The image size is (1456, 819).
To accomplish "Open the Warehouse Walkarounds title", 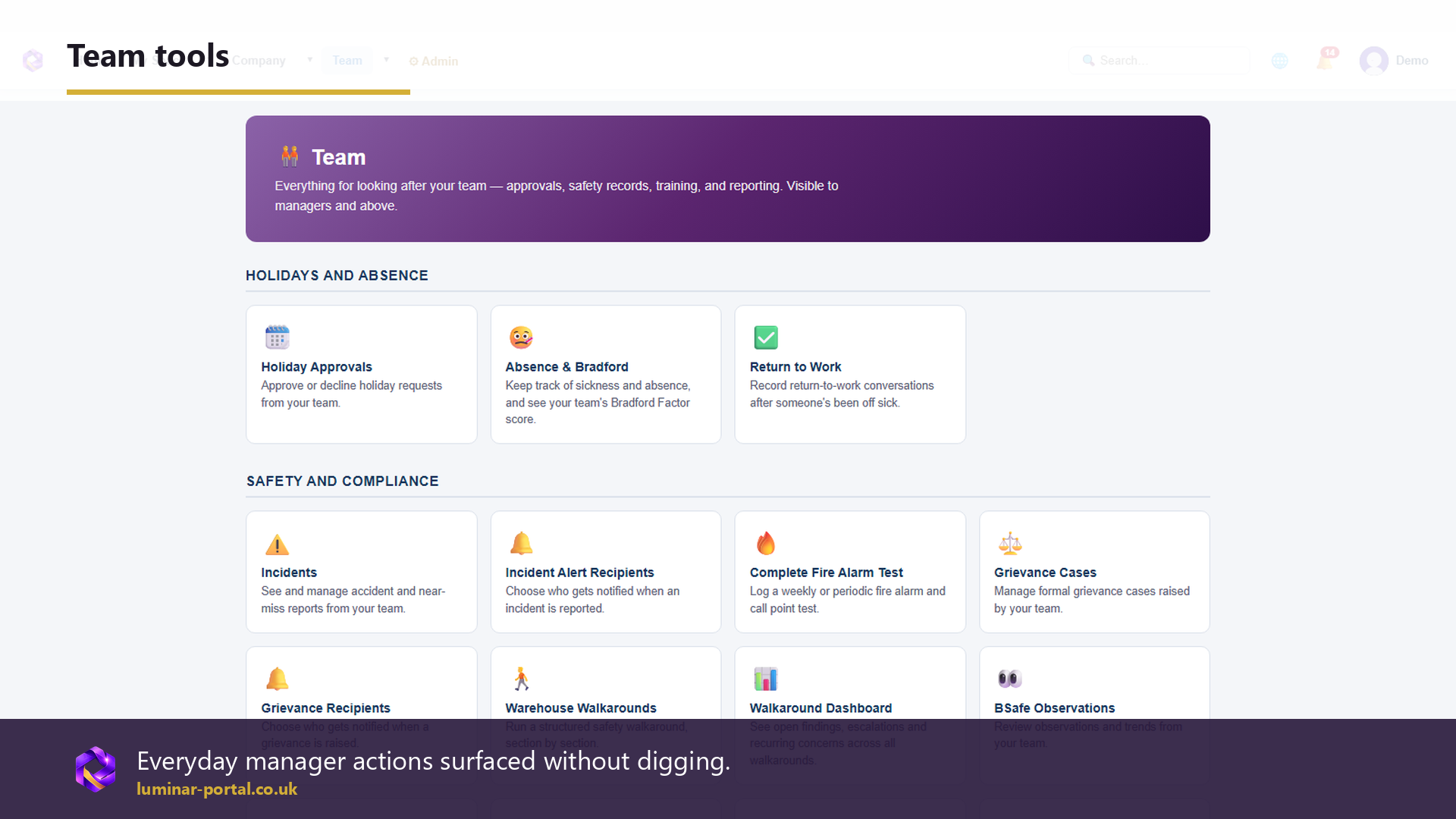I will click(581, 708).
